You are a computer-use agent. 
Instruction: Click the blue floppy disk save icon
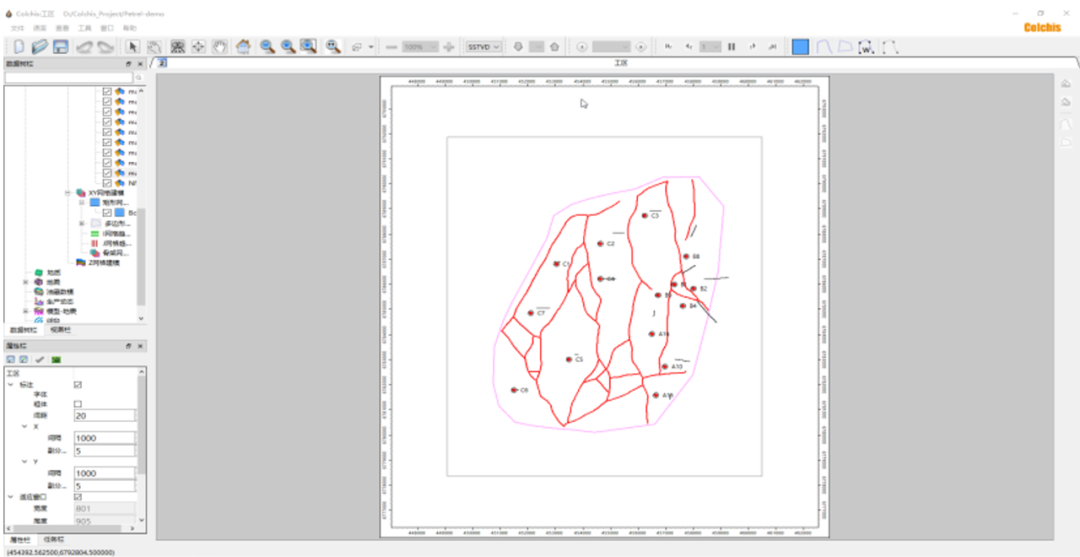61,47
